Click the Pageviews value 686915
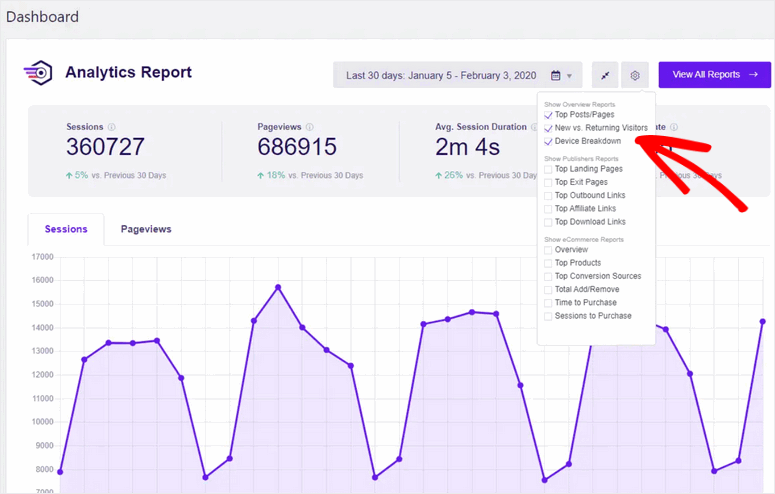The image size is (775, 494). [x=297, y=147]
